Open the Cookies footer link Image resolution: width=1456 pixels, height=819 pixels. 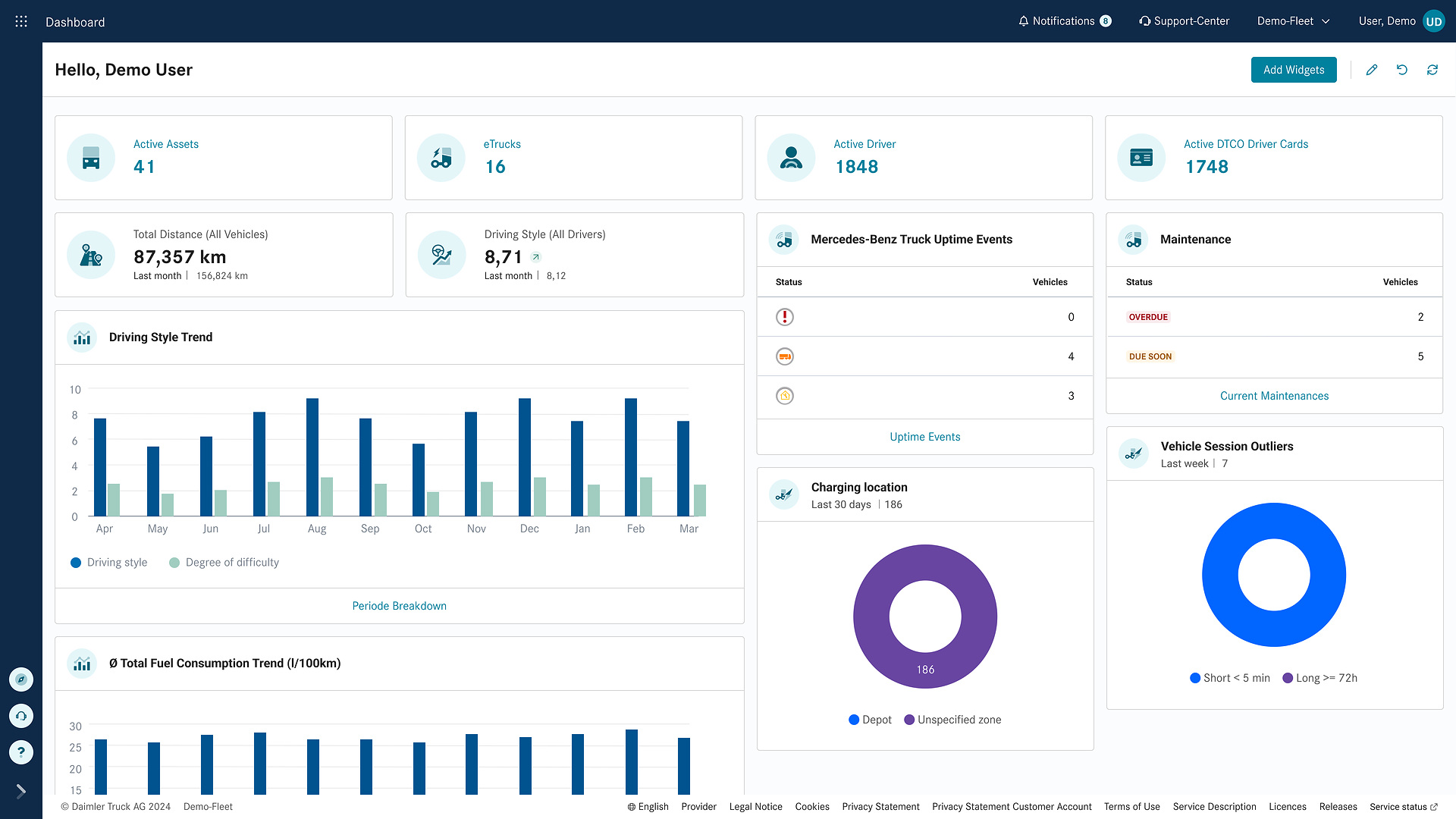point(812,807)
